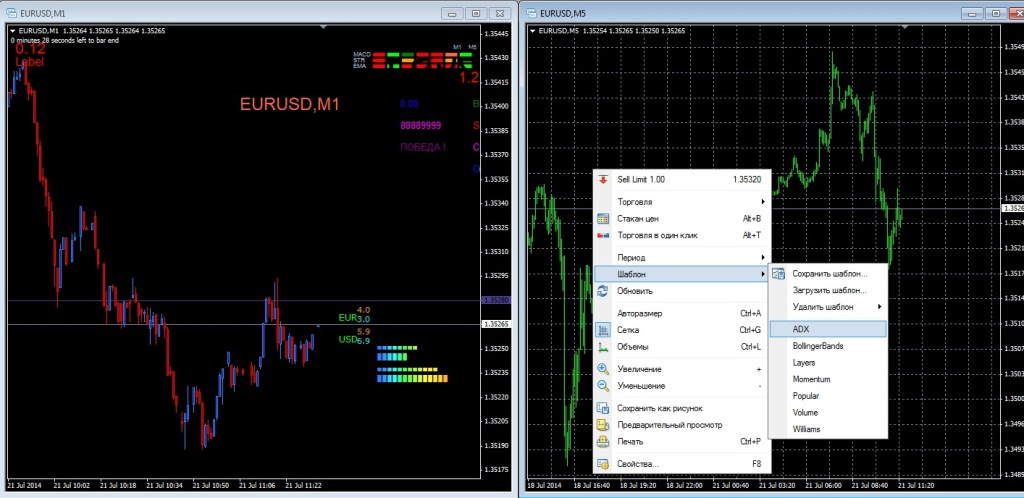
Task: Click the Печать printer icon
Action: click(603, 442)
